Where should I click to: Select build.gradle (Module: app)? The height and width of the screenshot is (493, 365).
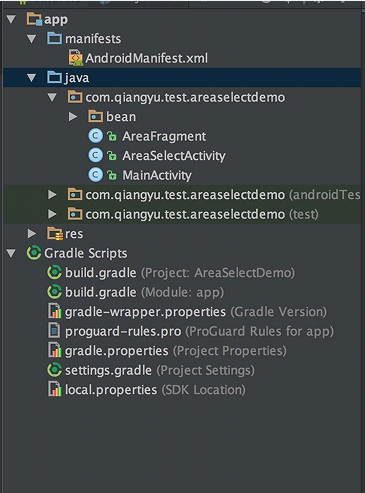point(144,292)
